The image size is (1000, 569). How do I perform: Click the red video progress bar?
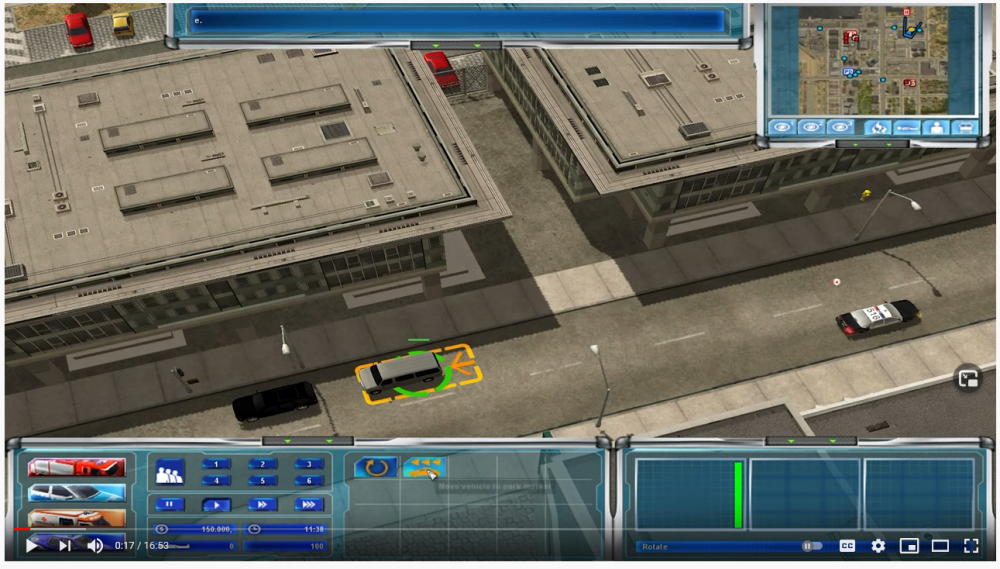(x=22, y=529)
